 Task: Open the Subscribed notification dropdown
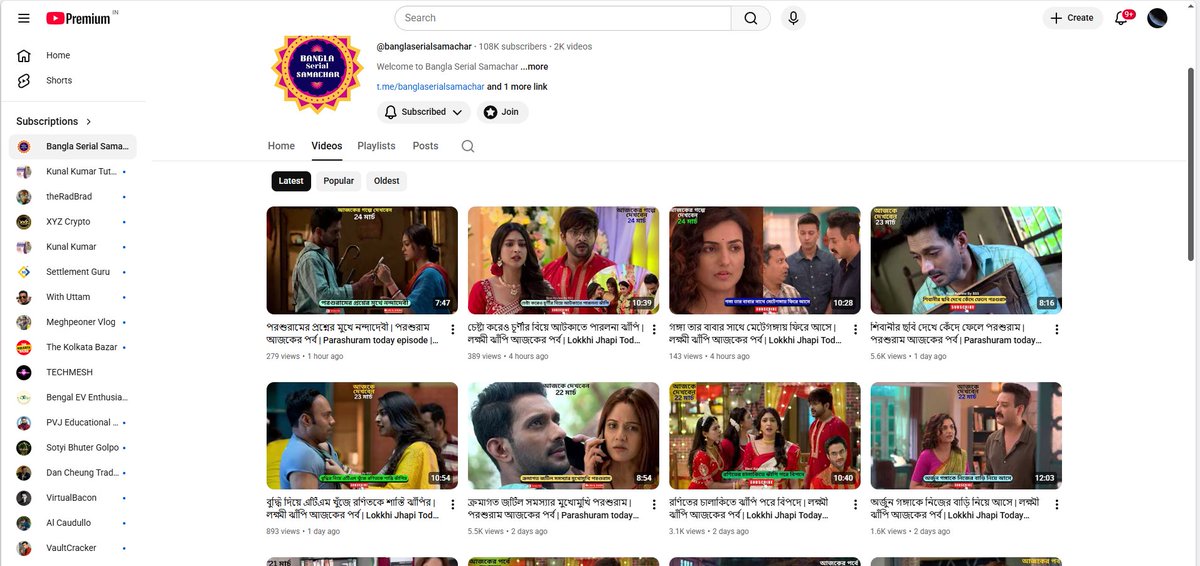pyautogui.click(x=424, y=112)
